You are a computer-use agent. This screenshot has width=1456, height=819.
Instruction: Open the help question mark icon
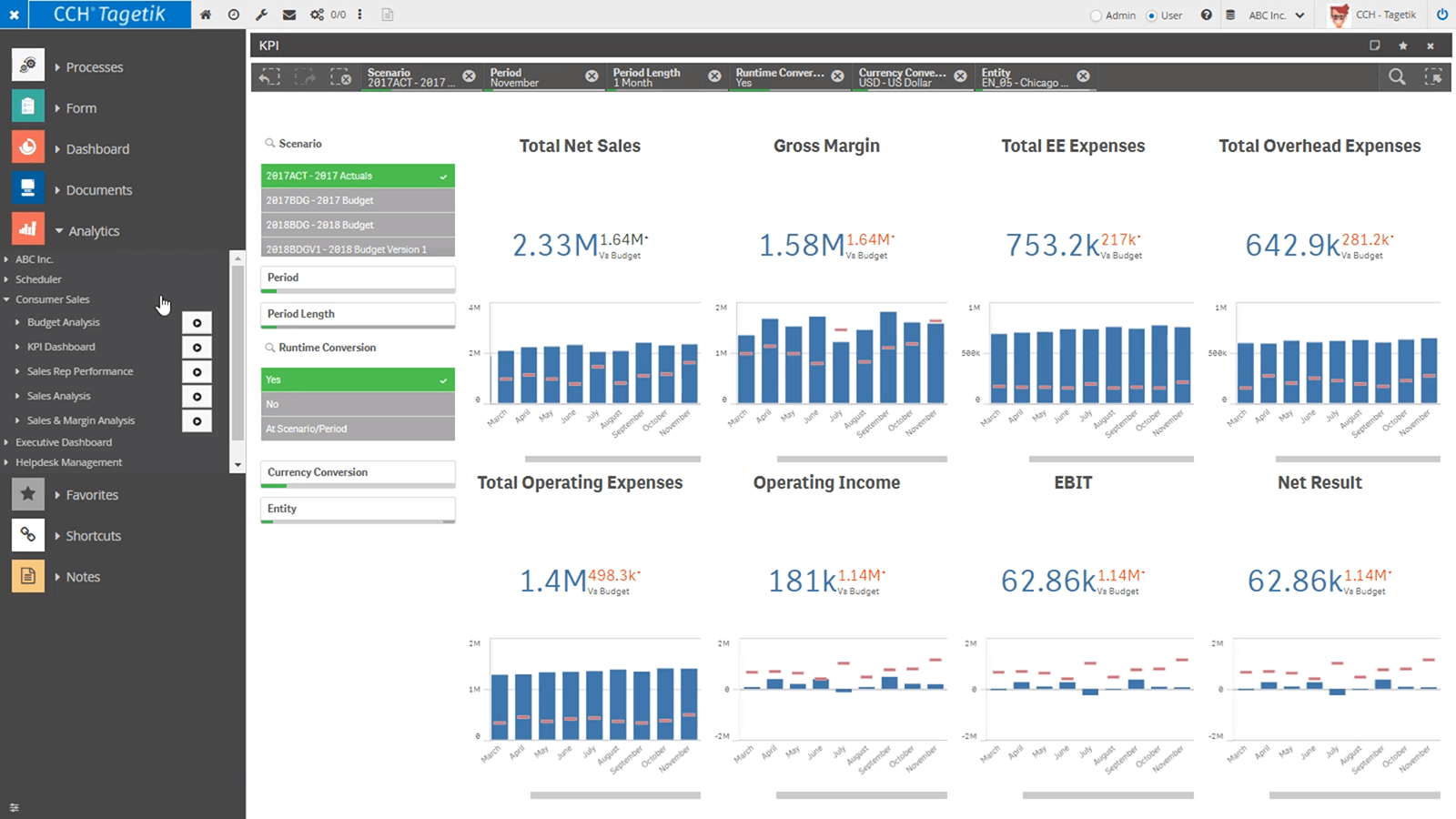pos(1206,15)
